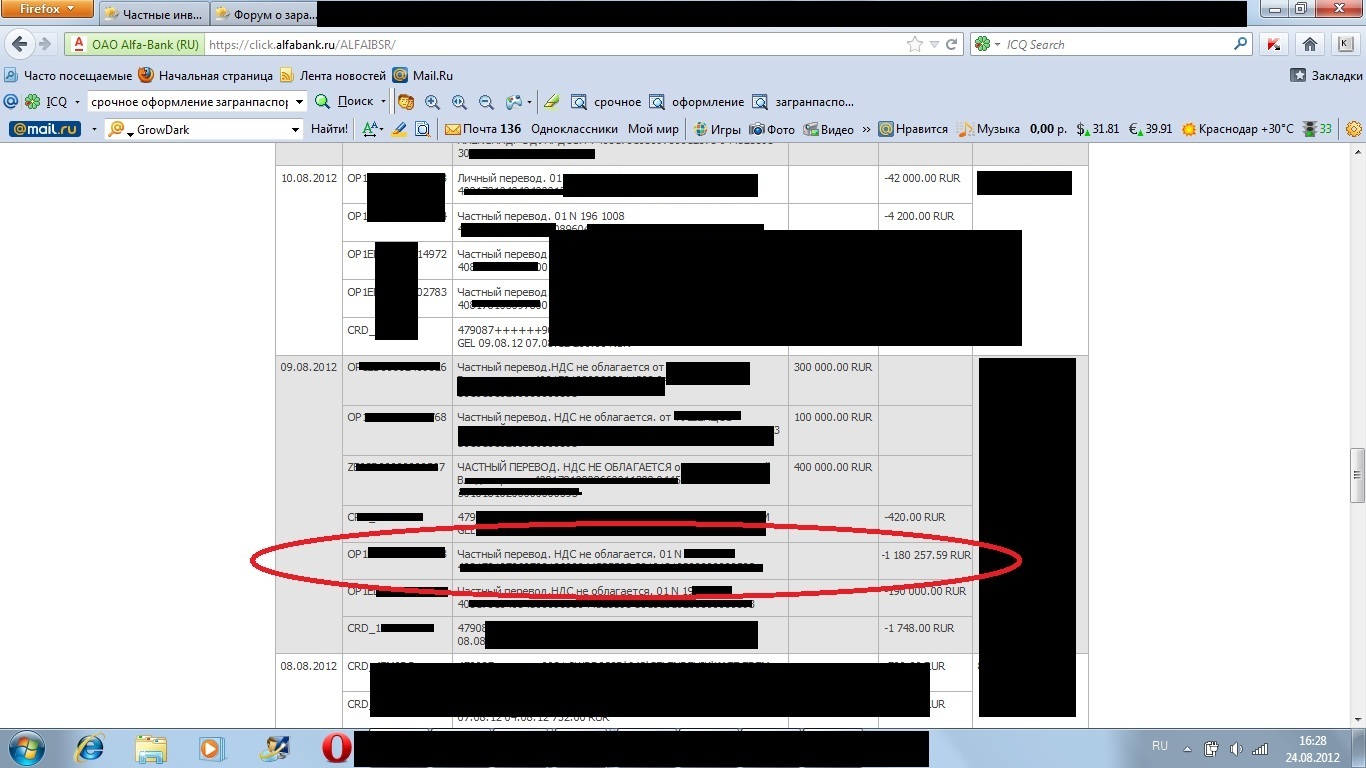Click the ICQ toolbar highlighter icon

(551, 102)
